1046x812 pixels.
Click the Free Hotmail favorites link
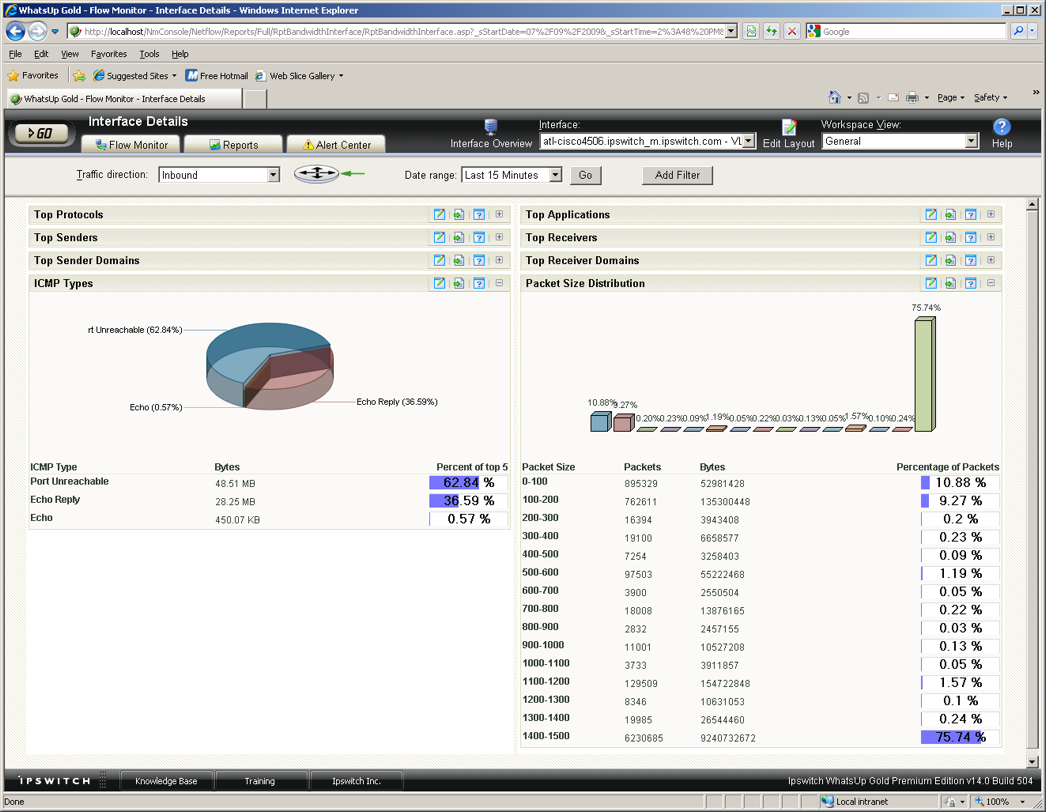coord(217,76)
